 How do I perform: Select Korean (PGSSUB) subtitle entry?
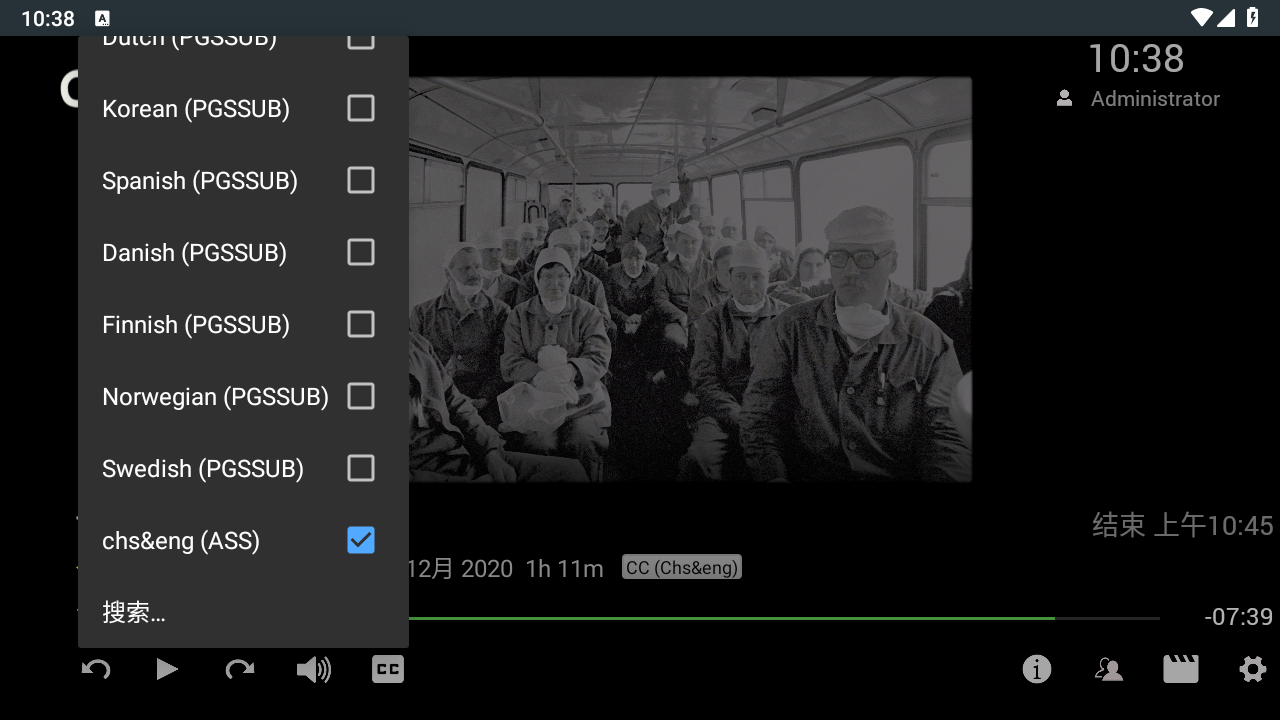click(244, 108)
